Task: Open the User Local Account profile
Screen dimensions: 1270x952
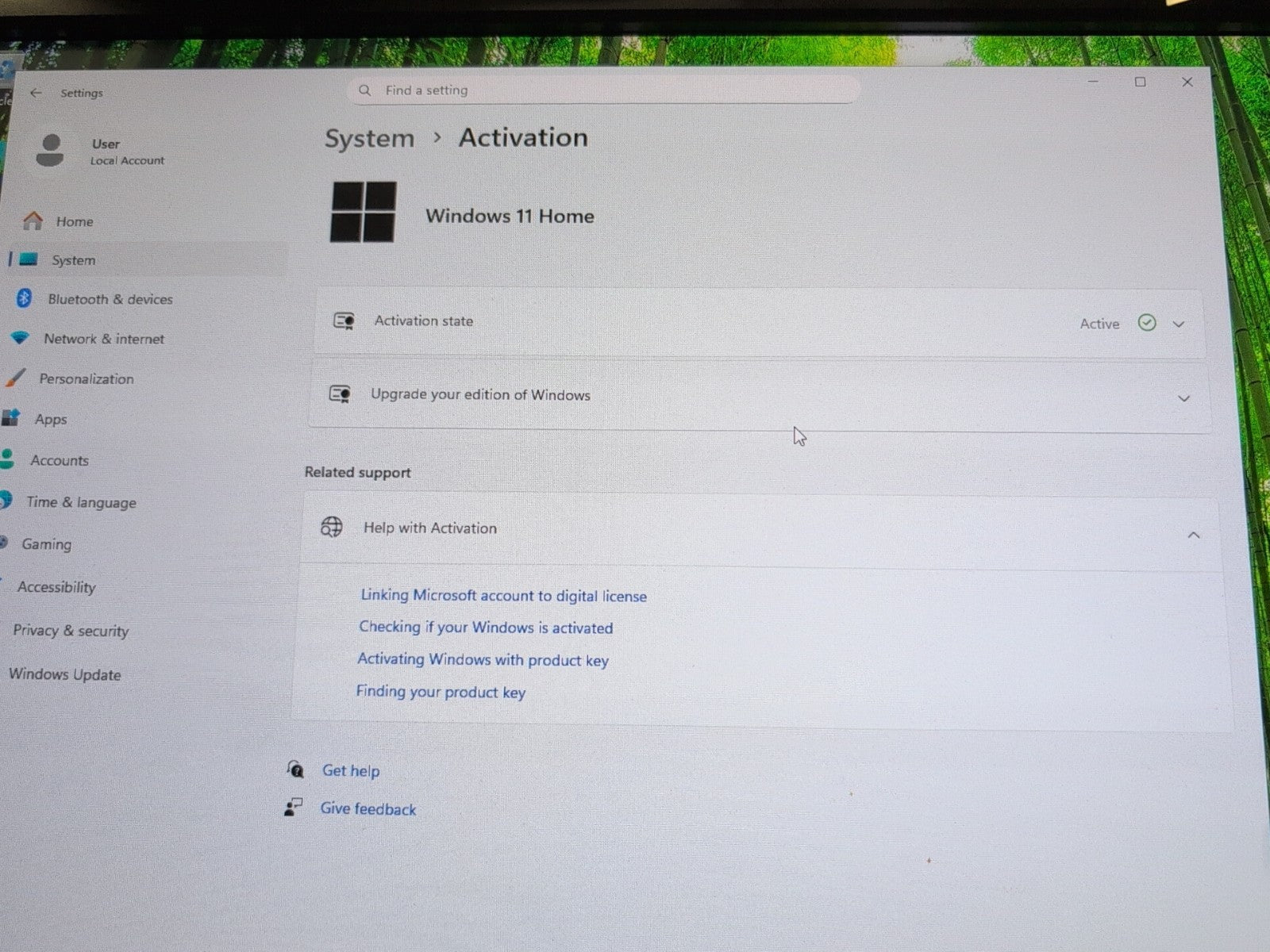Action: [102, 152]
